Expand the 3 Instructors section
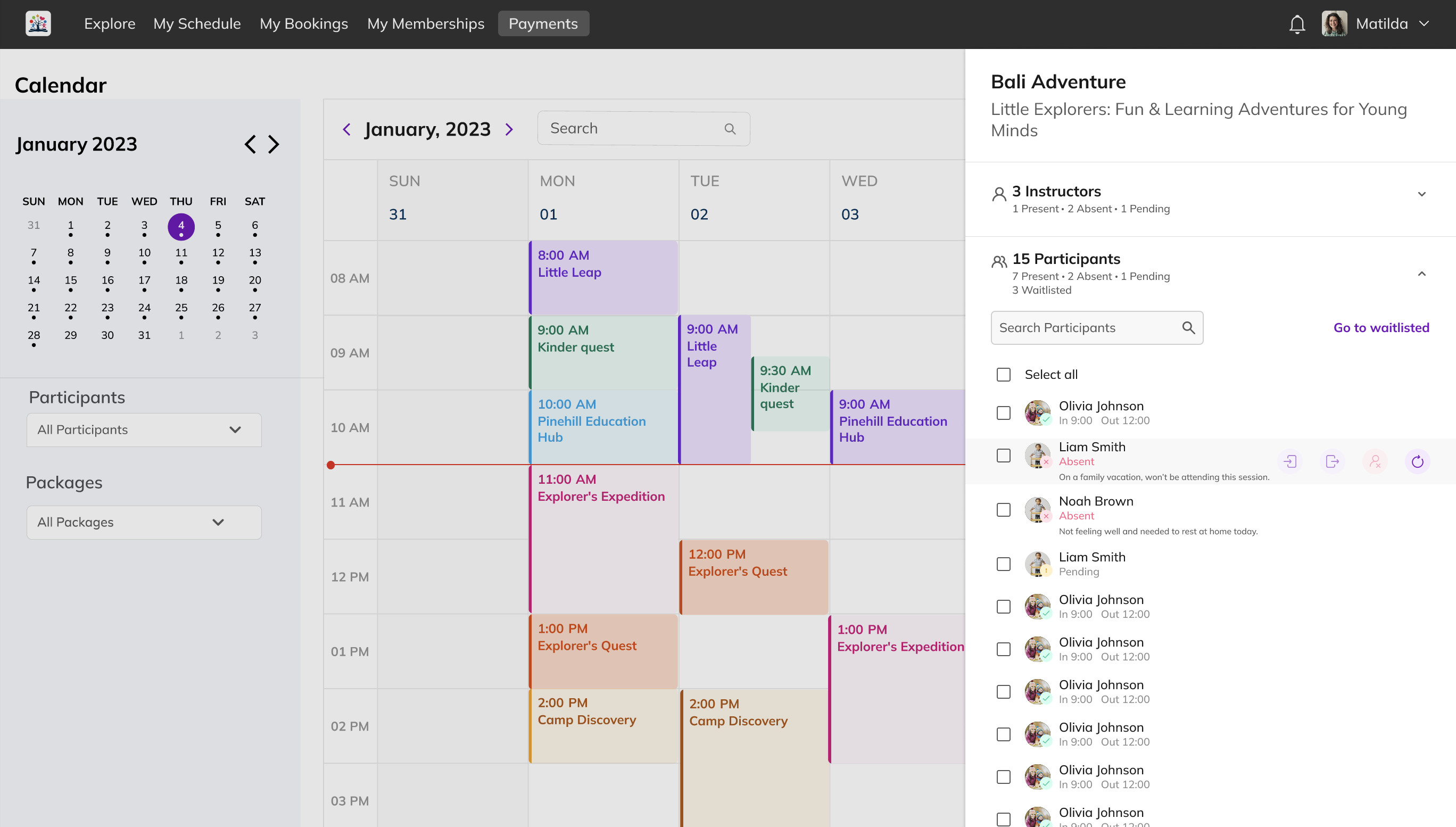Viewport: 1456px width, 827px height. point(1422,194)
